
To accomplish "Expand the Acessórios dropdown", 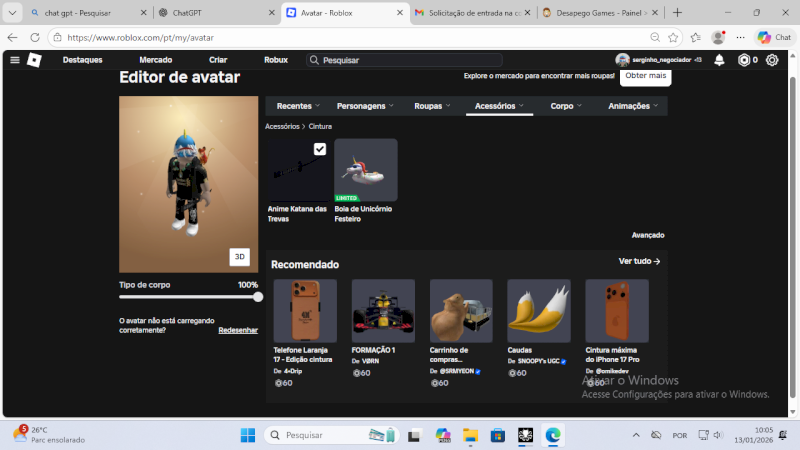I will click(499, 106).
